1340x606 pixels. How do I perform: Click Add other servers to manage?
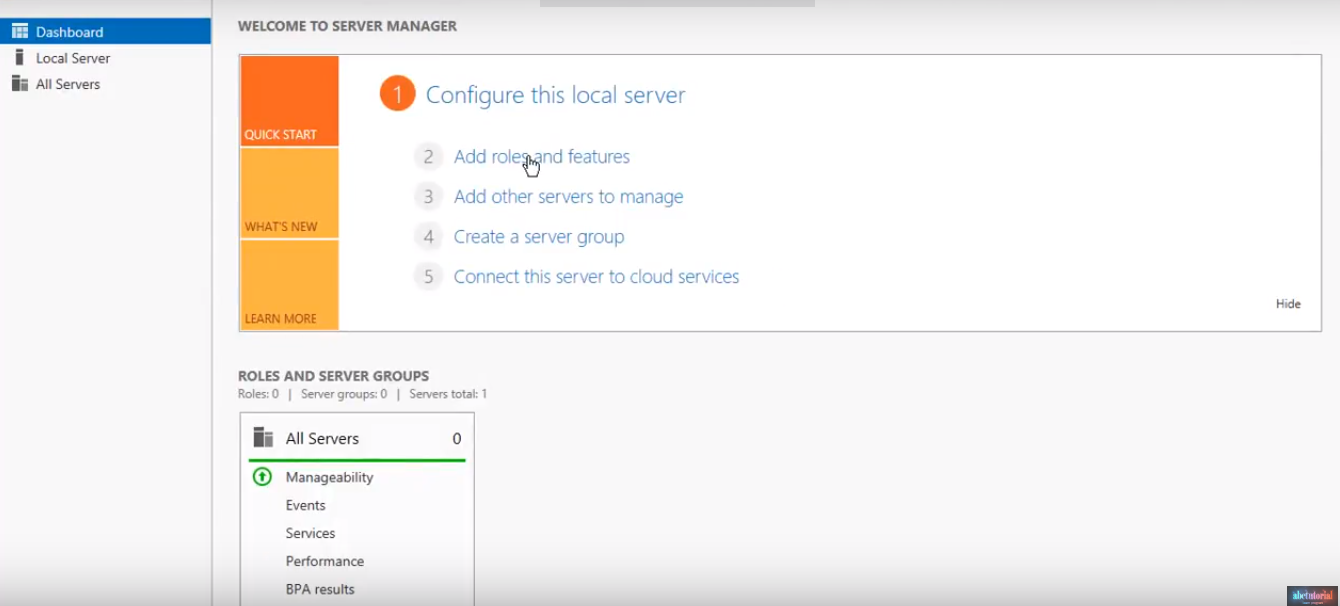pos(568,196)
